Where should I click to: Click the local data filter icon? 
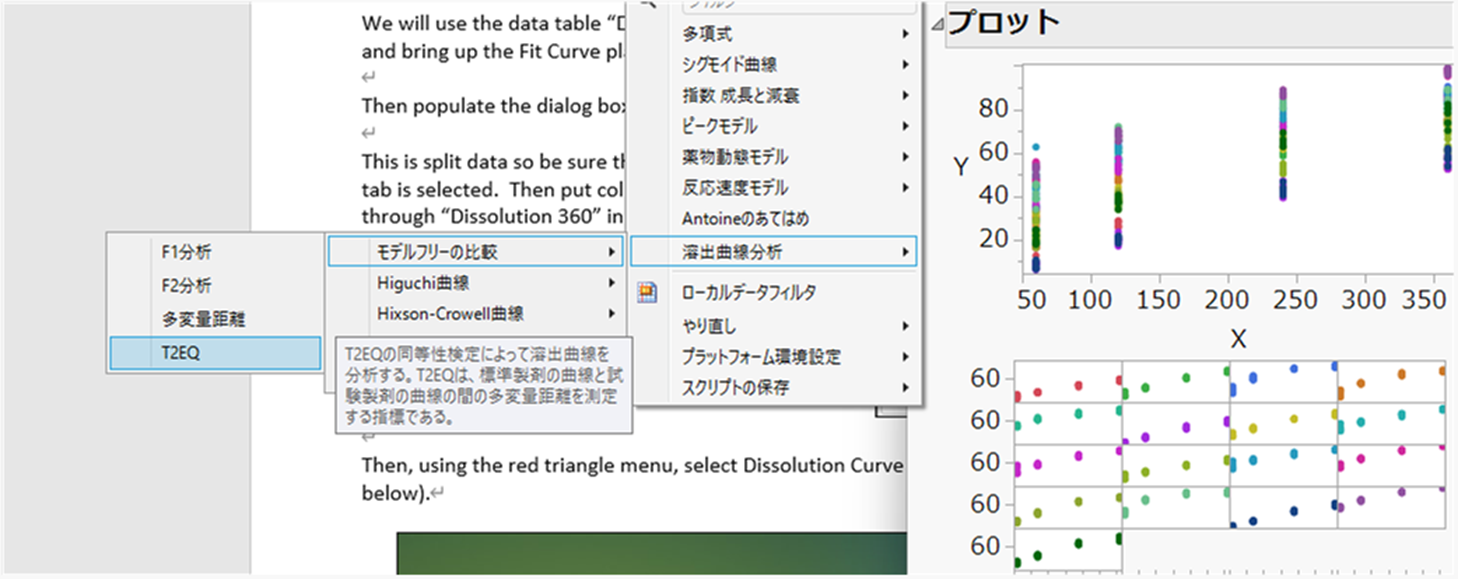pyautogui.click(x=648, y=293)
